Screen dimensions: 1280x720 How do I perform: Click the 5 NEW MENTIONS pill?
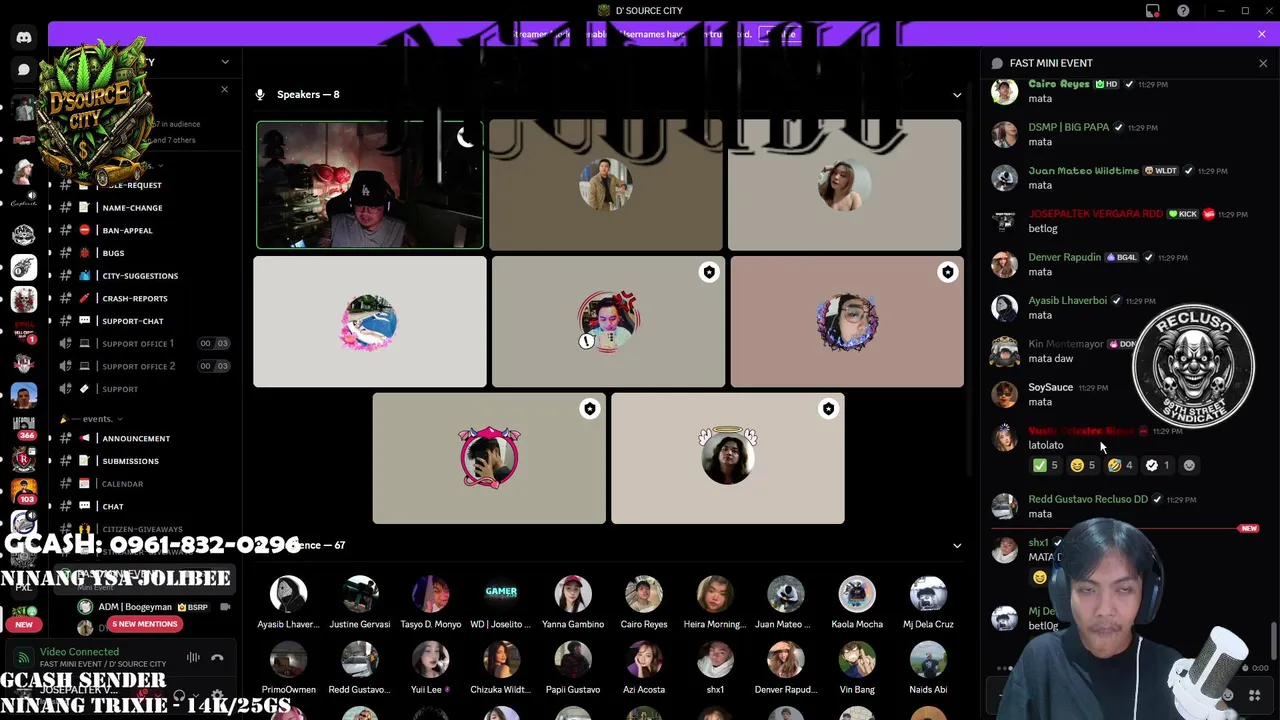tap(144, 624)
